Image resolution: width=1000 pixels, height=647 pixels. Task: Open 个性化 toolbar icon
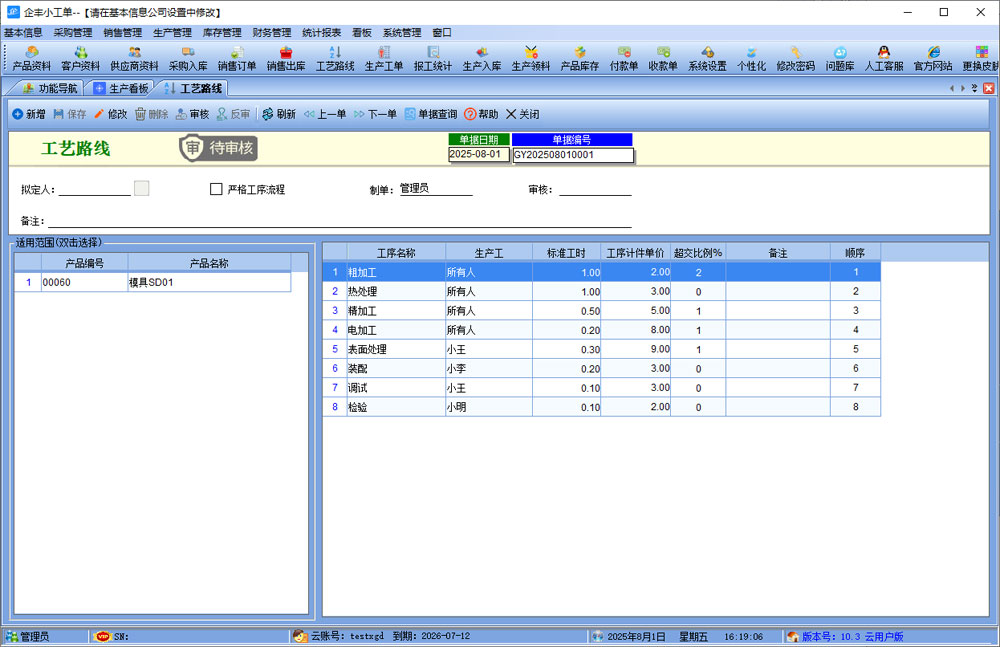[x=751, y=59]
